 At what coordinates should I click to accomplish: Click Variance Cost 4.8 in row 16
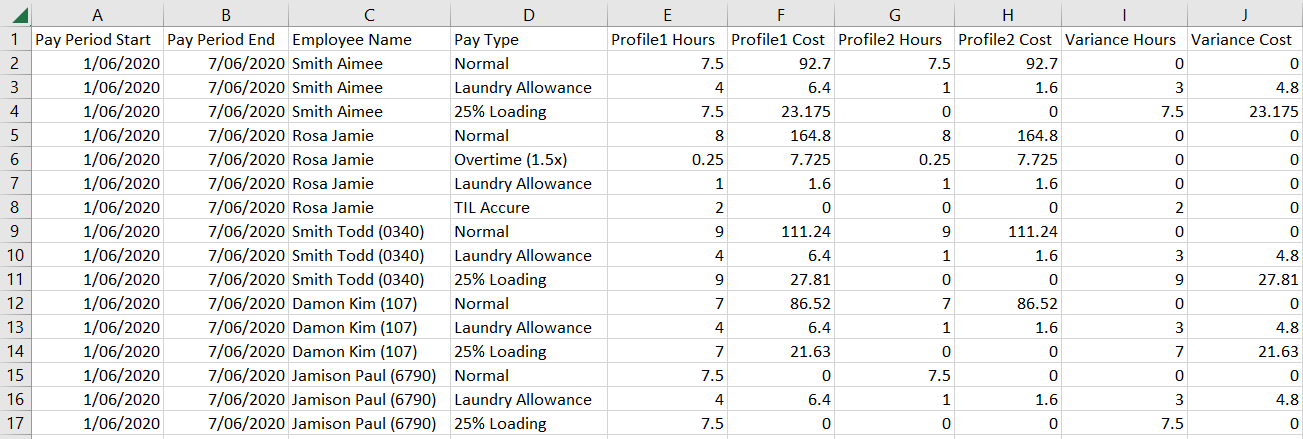[x=1244, y=400]
